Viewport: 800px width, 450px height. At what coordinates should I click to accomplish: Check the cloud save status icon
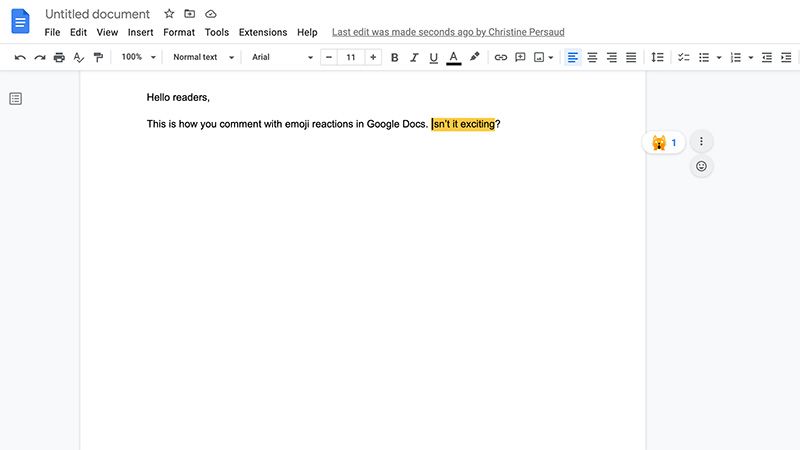tap(211, 14)
